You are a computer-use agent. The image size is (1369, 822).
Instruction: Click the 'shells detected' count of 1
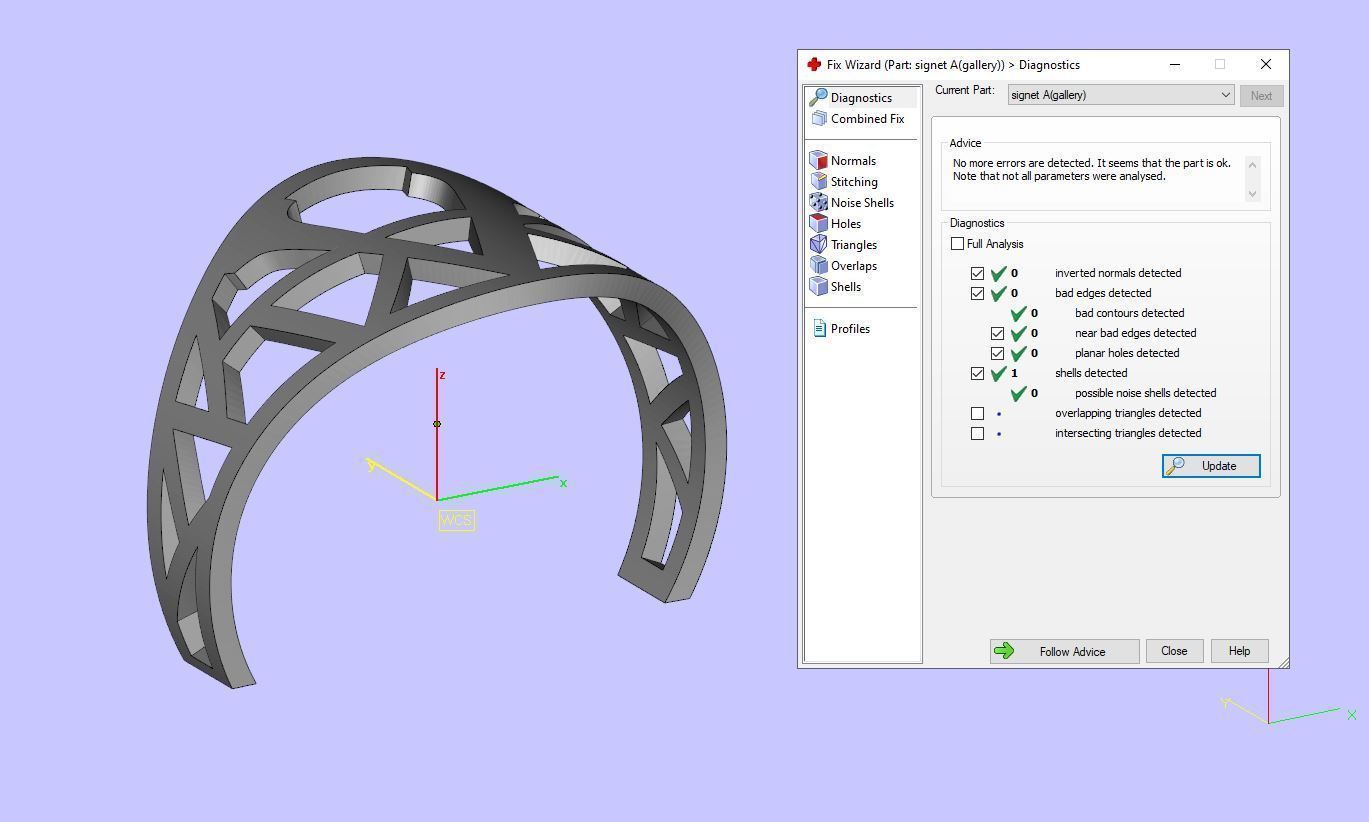point(1014,373)
